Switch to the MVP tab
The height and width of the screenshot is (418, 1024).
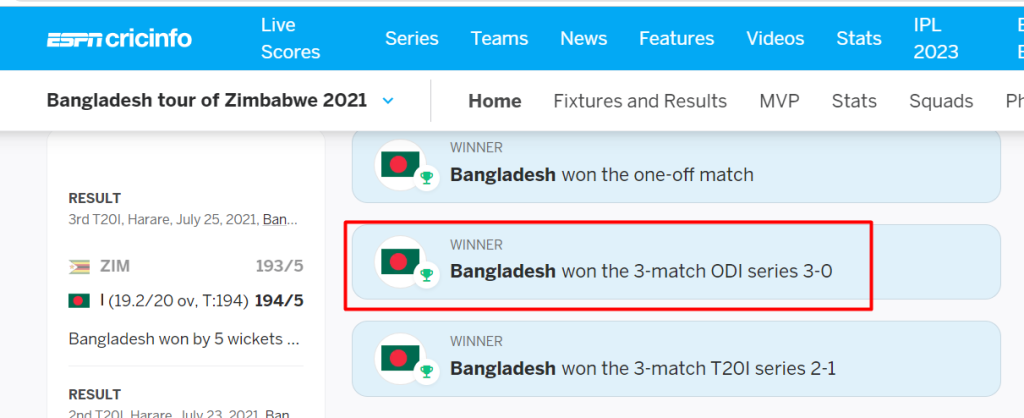click(779, 101)
